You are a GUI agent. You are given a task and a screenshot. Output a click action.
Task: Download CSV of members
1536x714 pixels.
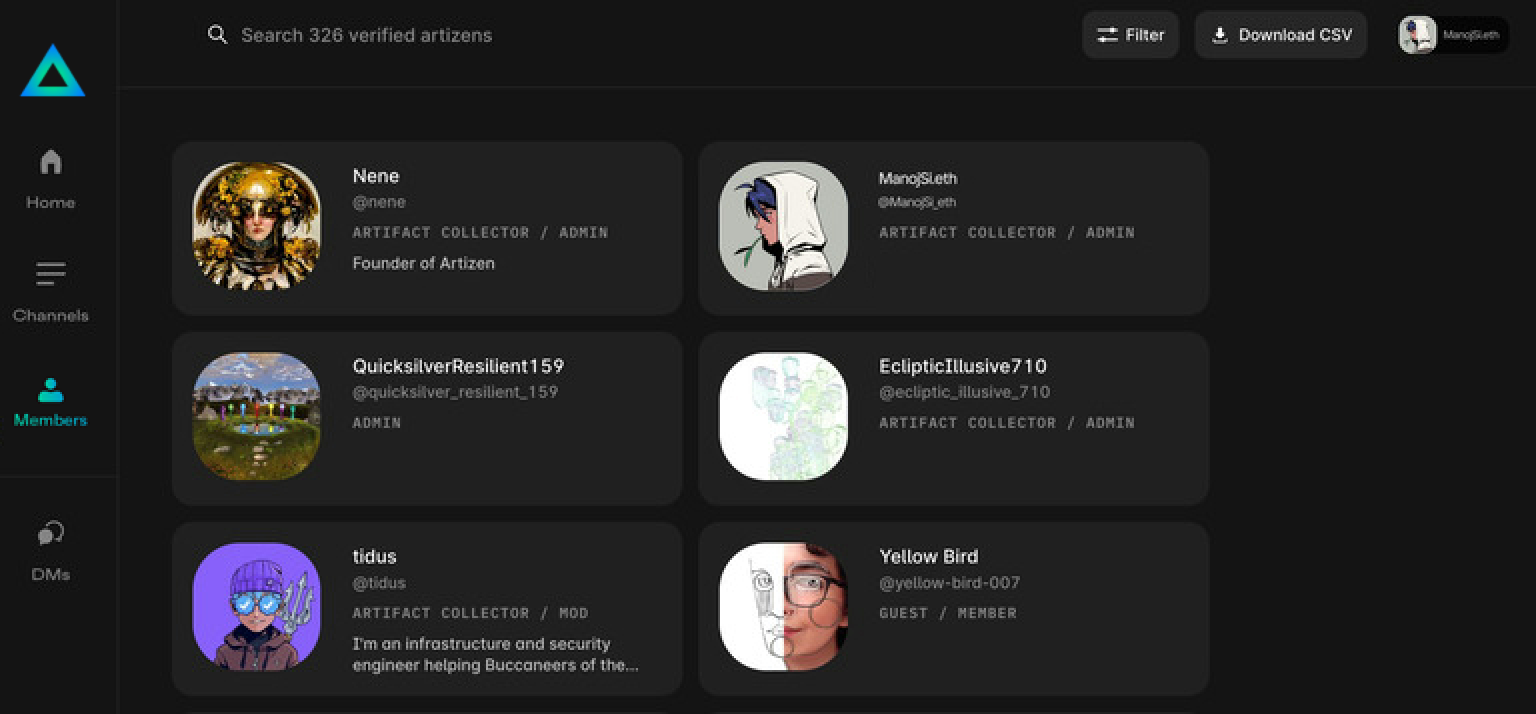(x=1281, y=35)
